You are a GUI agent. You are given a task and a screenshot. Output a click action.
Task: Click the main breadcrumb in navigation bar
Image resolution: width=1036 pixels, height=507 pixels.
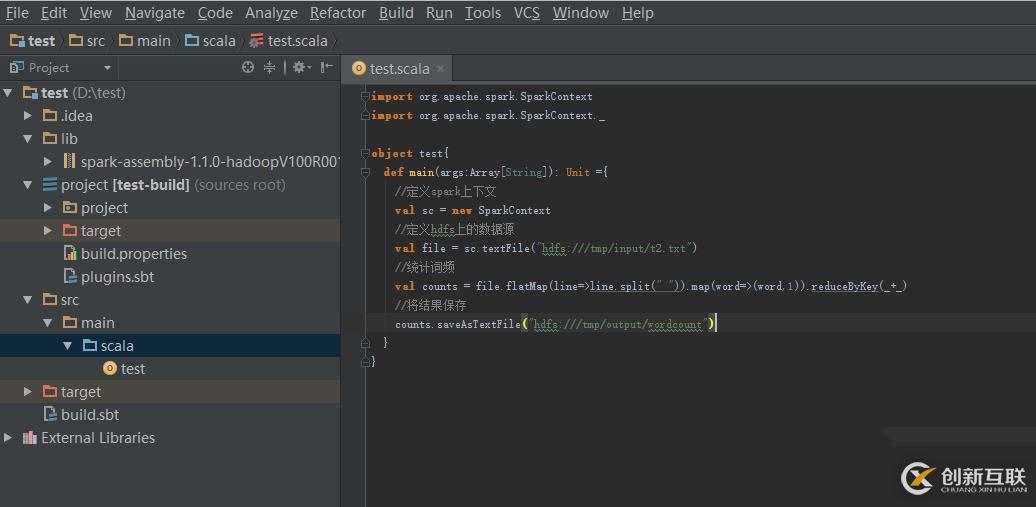pyautogui.click(x=145, y=41)
